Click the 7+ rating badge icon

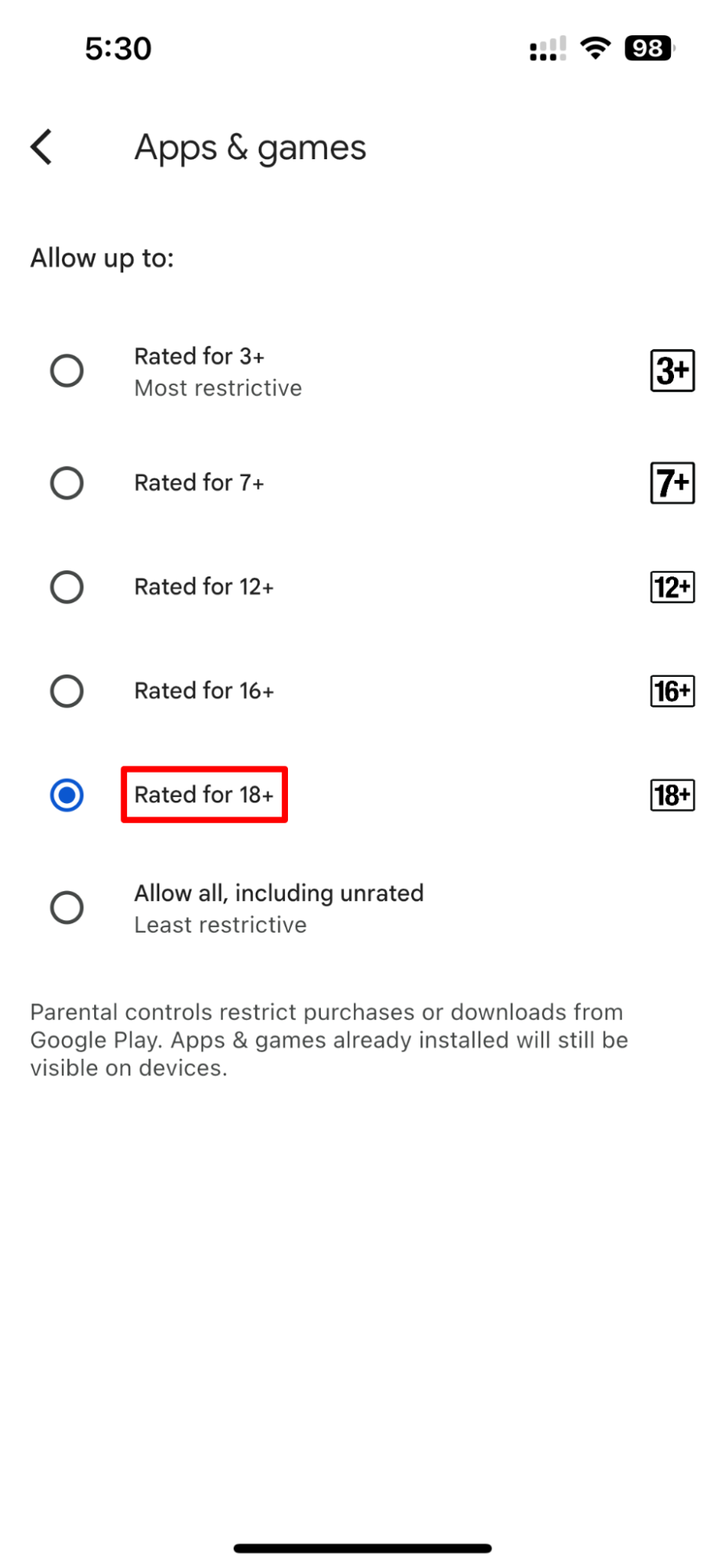672,482
